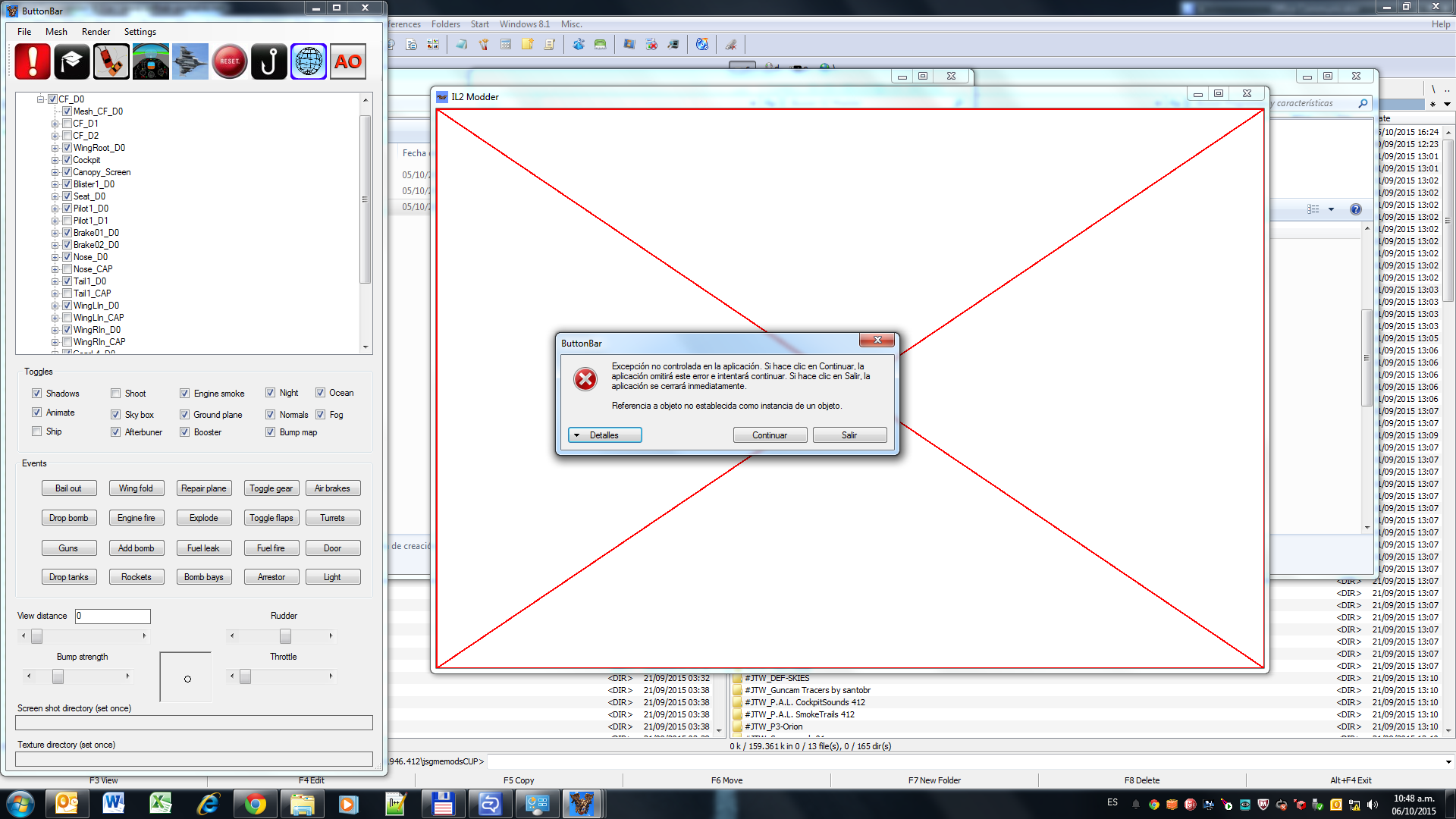Click the red exclamation mark toolbar icon
The height and width of the screenshot is (819, 1456).
(x=33, y=61)
